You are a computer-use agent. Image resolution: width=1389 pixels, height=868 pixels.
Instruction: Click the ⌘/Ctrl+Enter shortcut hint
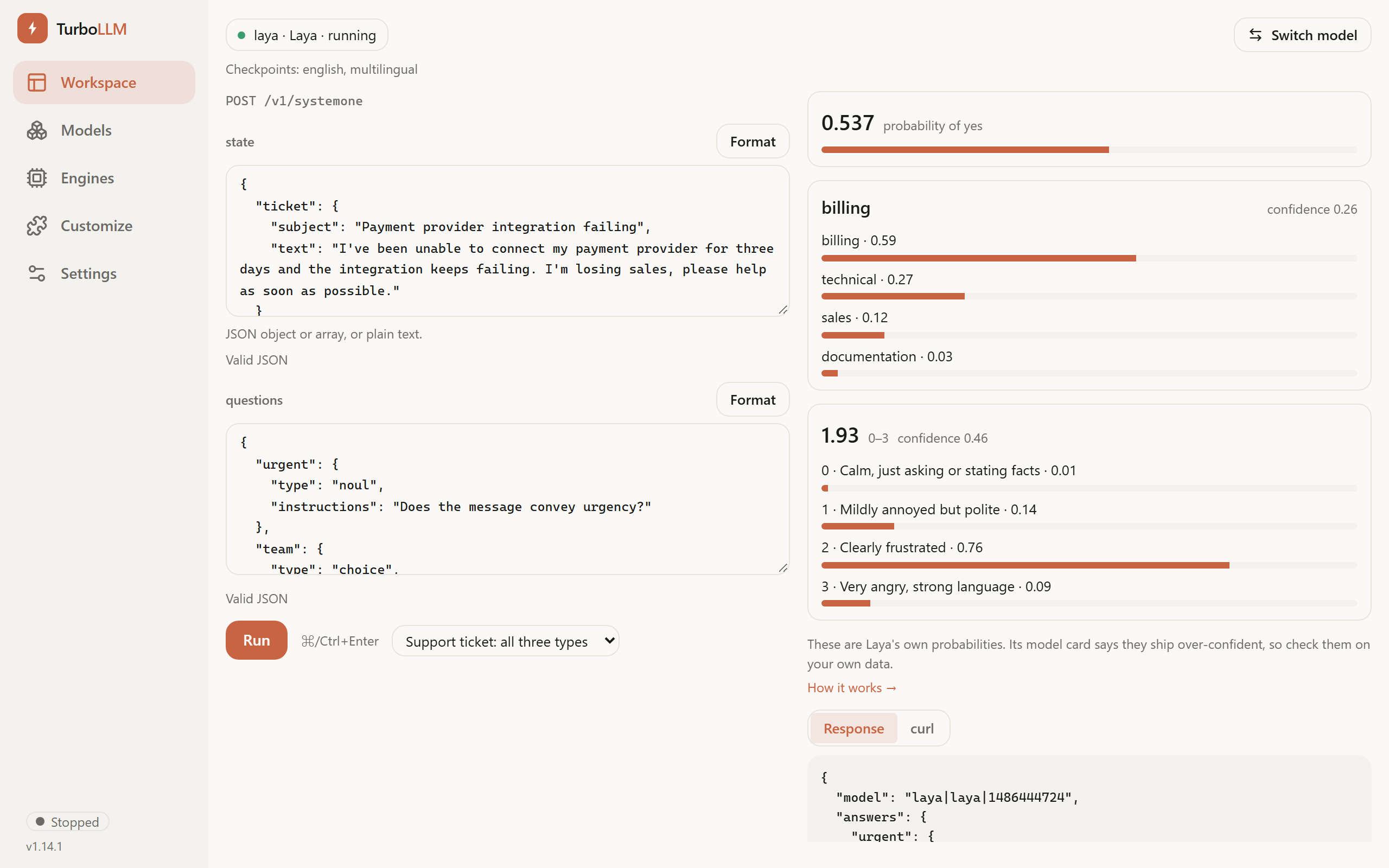[x=340, y=641]
